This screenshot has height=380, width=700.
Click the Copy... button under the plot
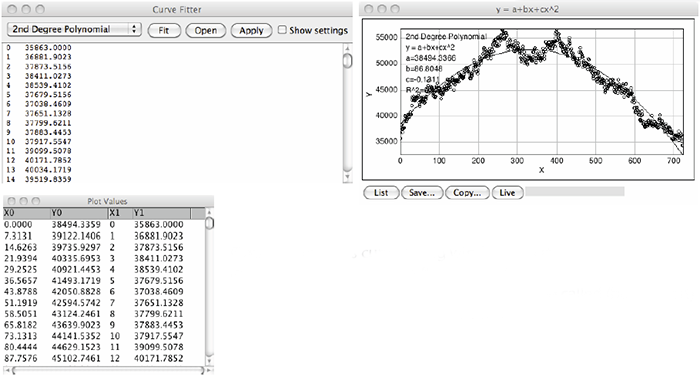coord(467,193)
